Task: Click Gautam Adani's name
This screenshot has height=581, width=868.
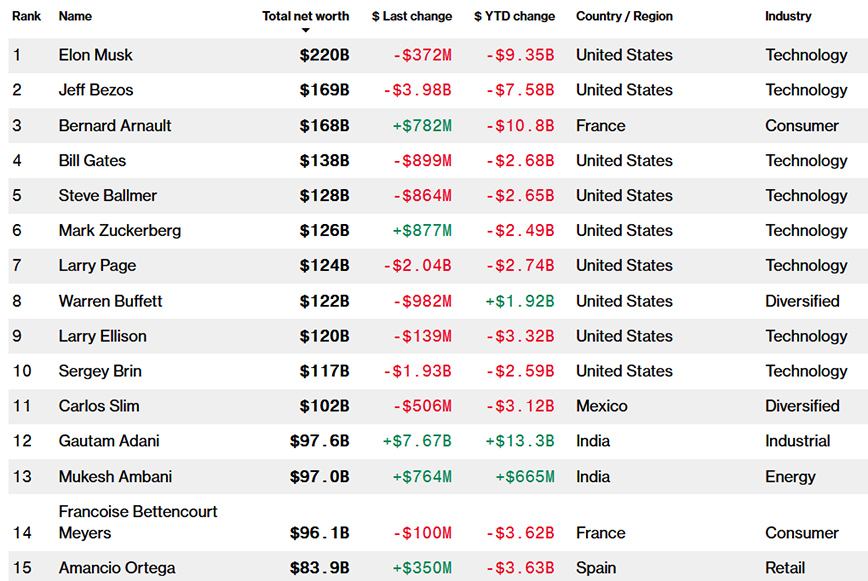Action: [x=109, y=441]
